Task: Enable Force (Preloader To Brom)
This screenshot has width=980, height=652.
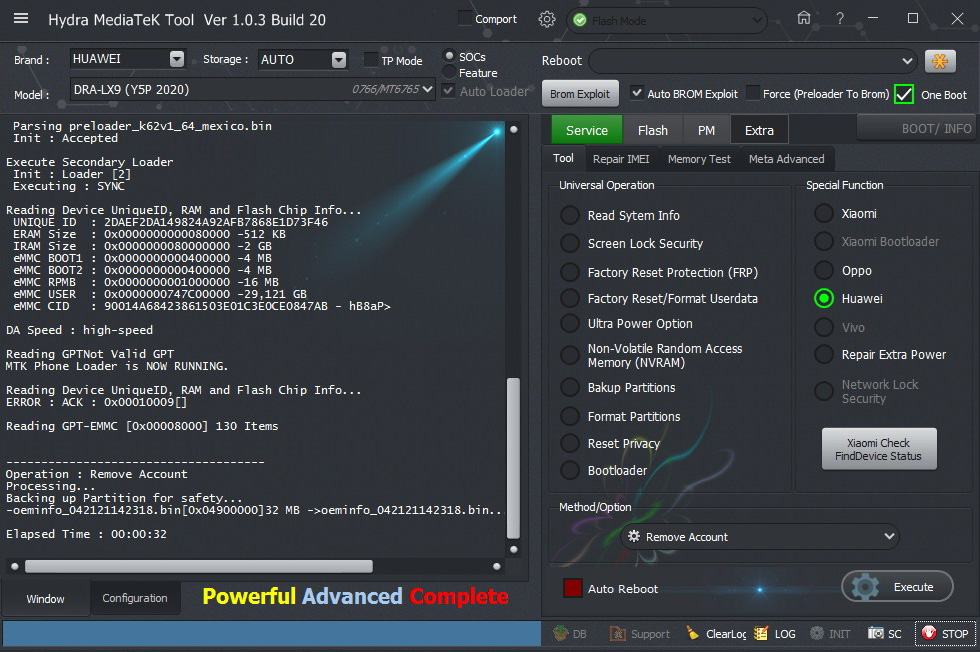Action: pos(752,93)
